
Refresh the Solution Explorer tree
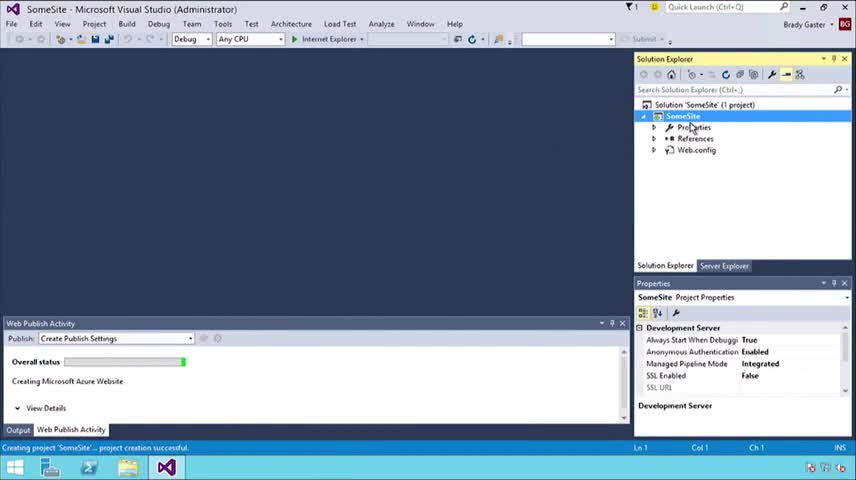coord(726,75)
